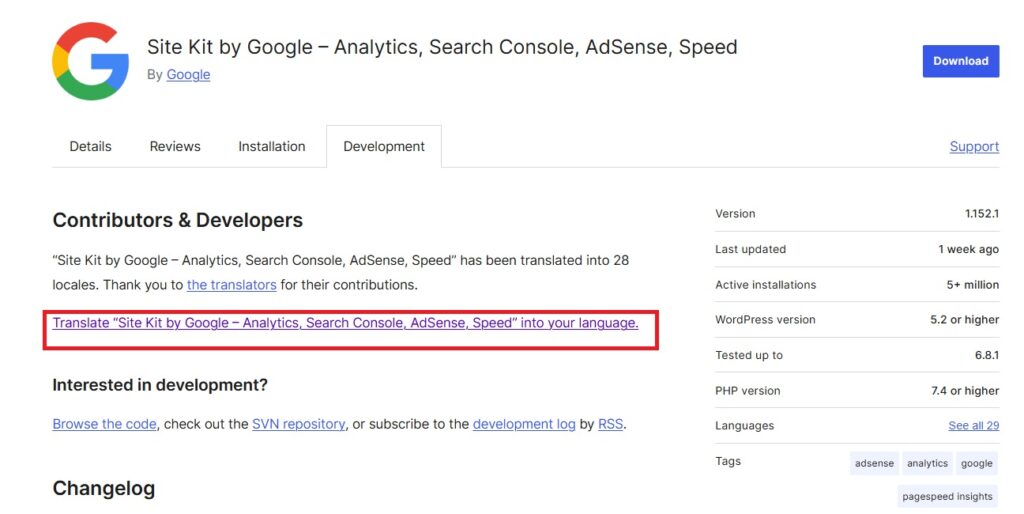
Task: View the development log link
Action: 524,424
